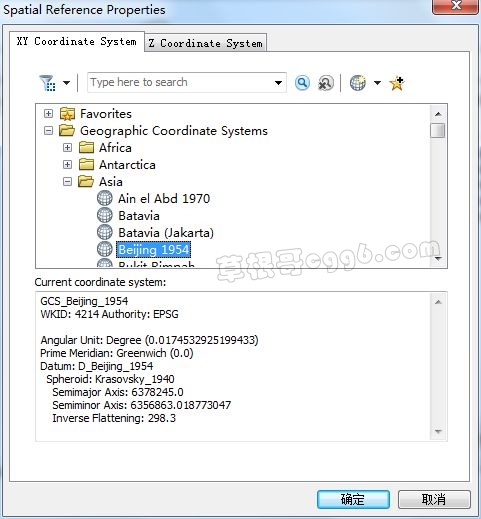481x519 pixels.
Task: Add to Favorites with the star icon
Action: [x=397, y=83]
